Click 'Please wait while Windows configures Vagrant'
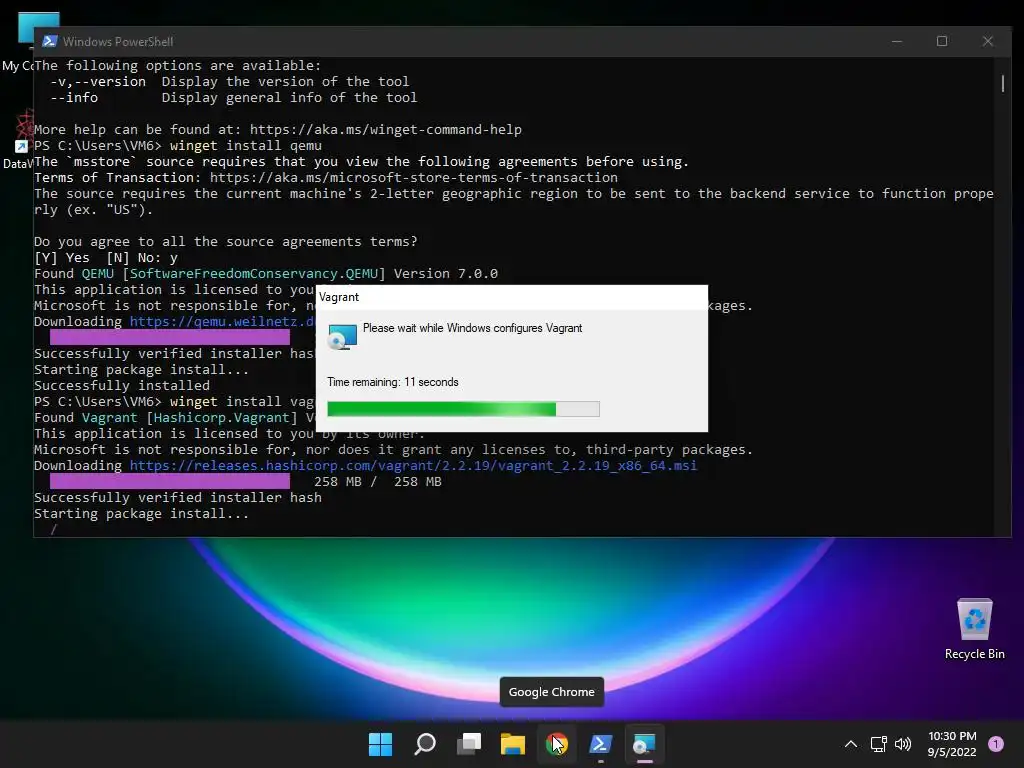Image resolution: width=1024 pixels, height=768 pixels. (472, 328)
